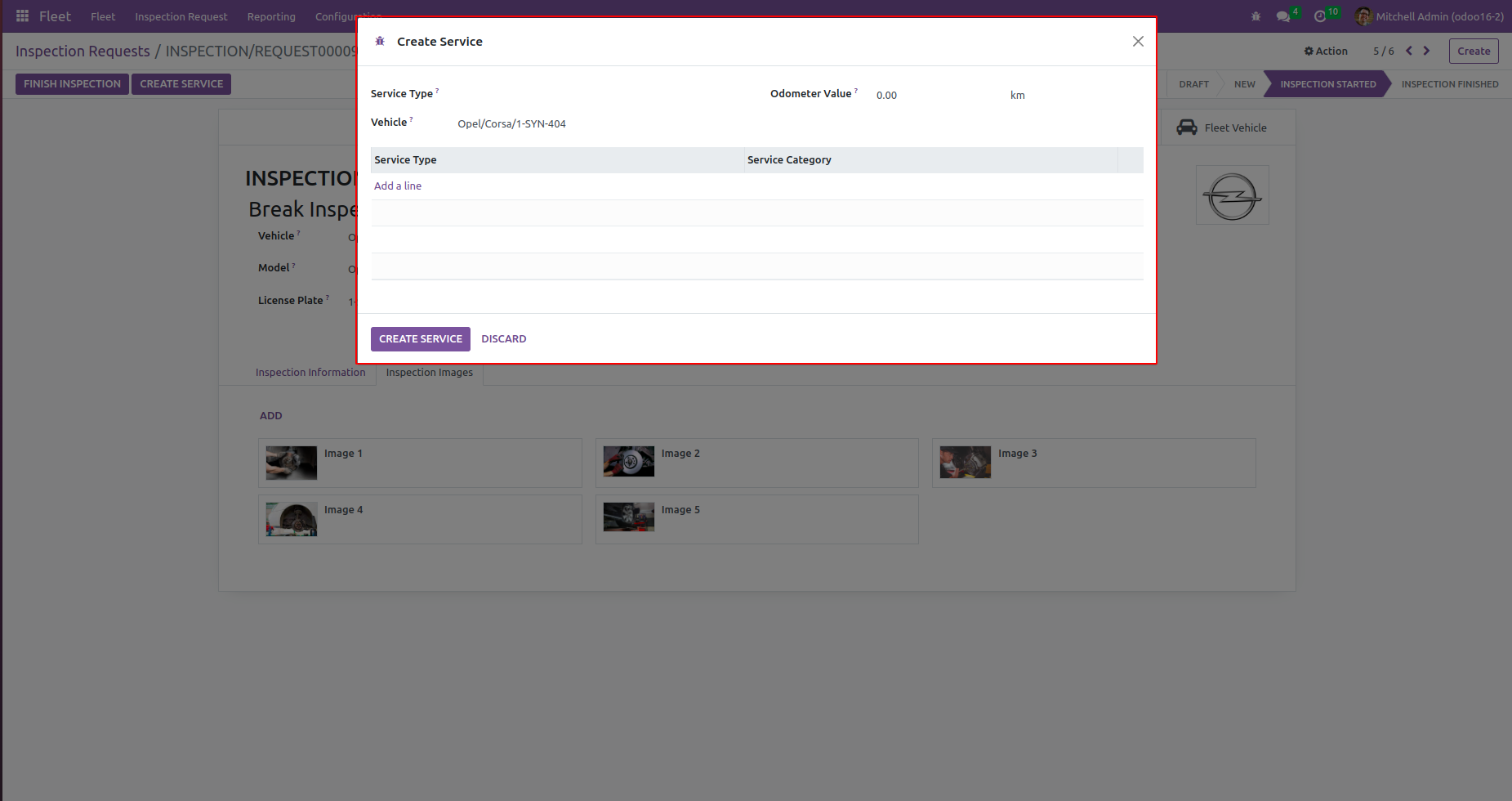Click Add a line link
This screenshot has width=1512, height=801.
[398, 186]
